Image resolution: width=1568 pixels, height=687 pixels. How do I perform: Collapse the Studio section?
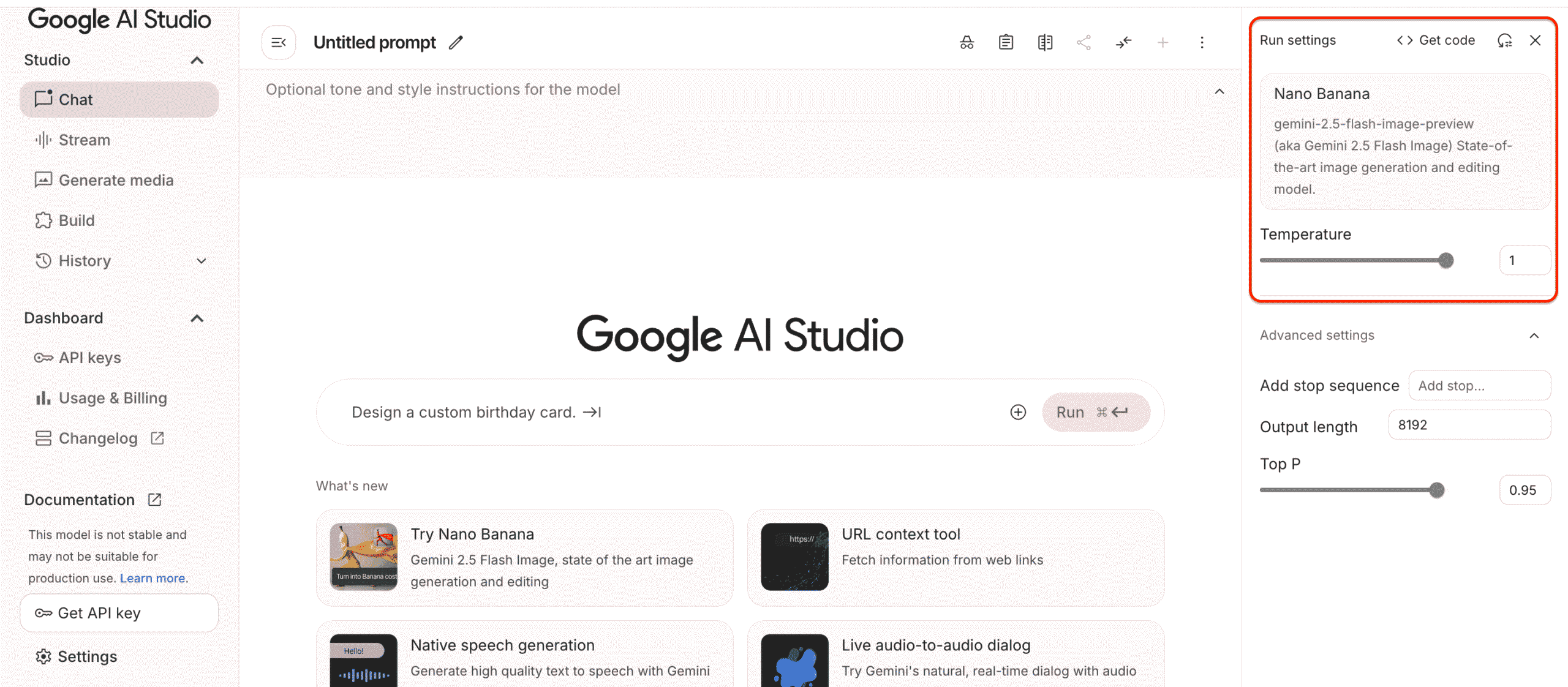point(197,60)
